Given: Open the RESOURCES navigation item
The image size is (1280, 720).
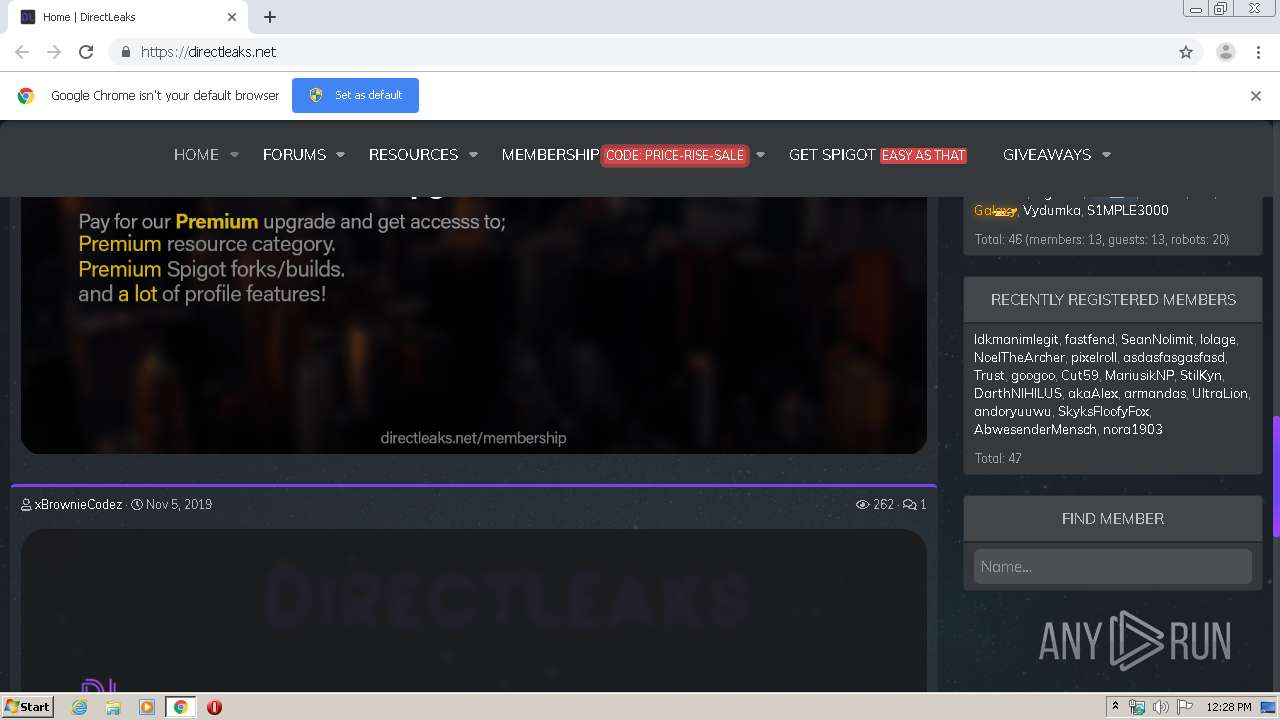Looking at the screenshot, I should [x=413, y=155].
